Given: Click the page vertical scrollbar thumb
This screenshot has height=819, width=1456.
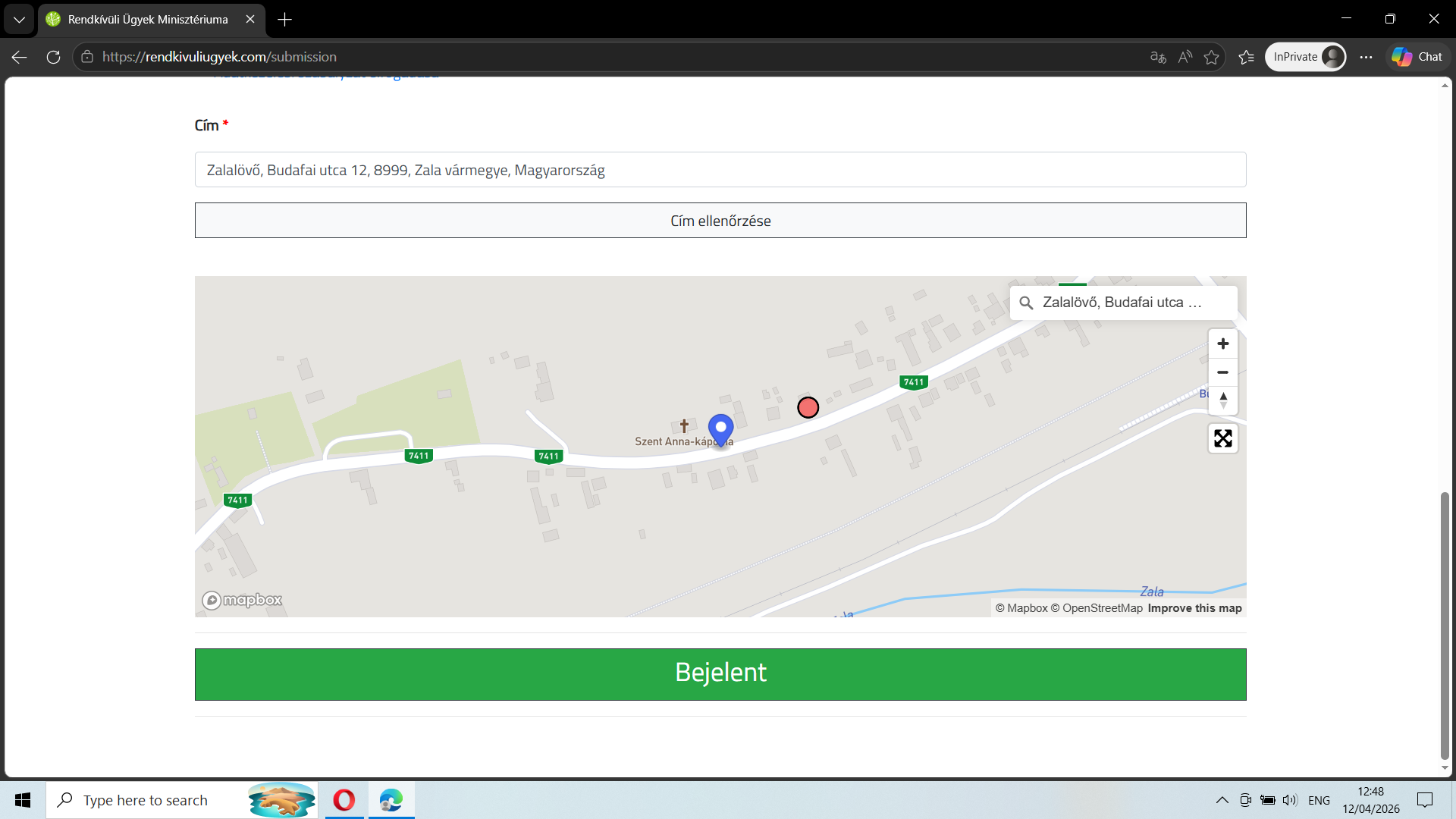Looking at the screenshot, I should [1445, 626].
